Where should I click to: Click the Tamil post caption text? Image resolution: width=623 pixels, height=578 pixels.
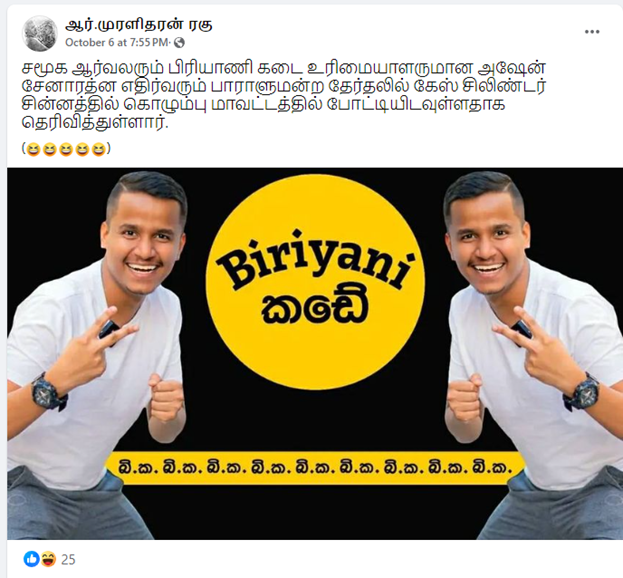coord(284,95)
